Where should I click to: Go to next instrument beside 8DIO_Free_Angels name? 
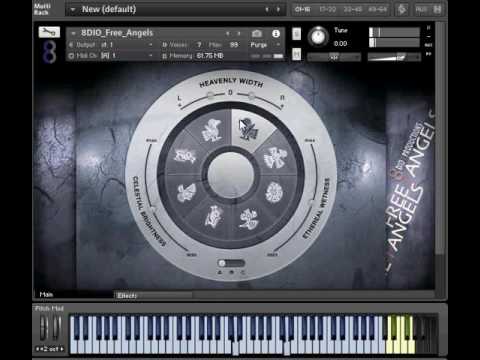[239, 33]
